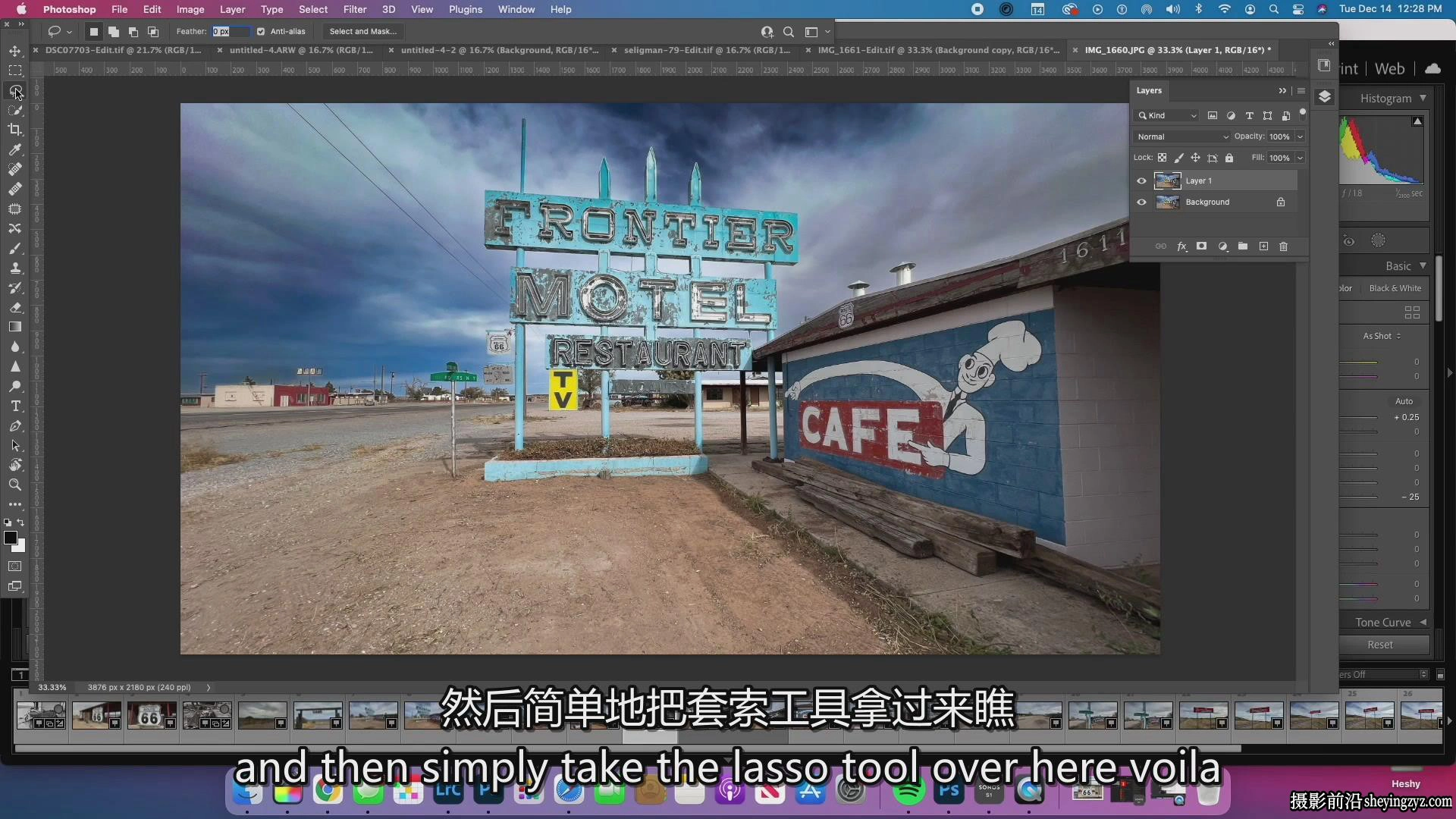
Task: Click the Select and Mask button
Action: click(x=362, y=32)
